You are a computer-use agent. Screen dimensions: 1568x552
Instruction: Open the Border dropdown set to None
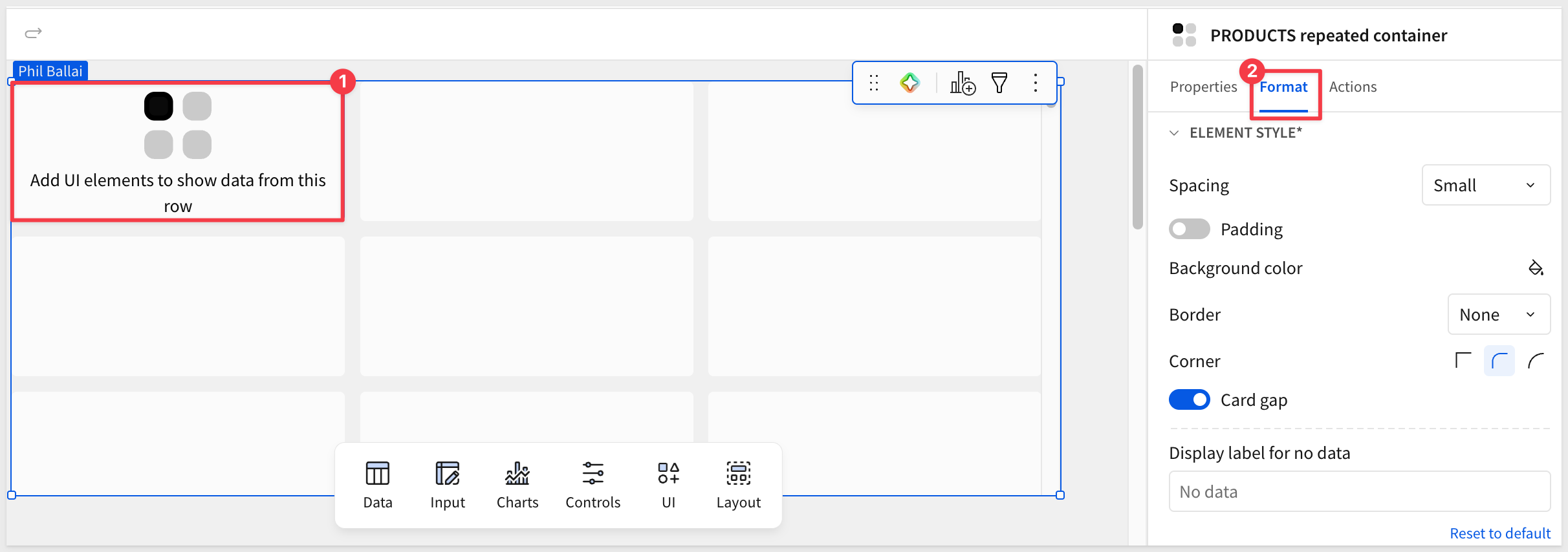[1499, 315]
